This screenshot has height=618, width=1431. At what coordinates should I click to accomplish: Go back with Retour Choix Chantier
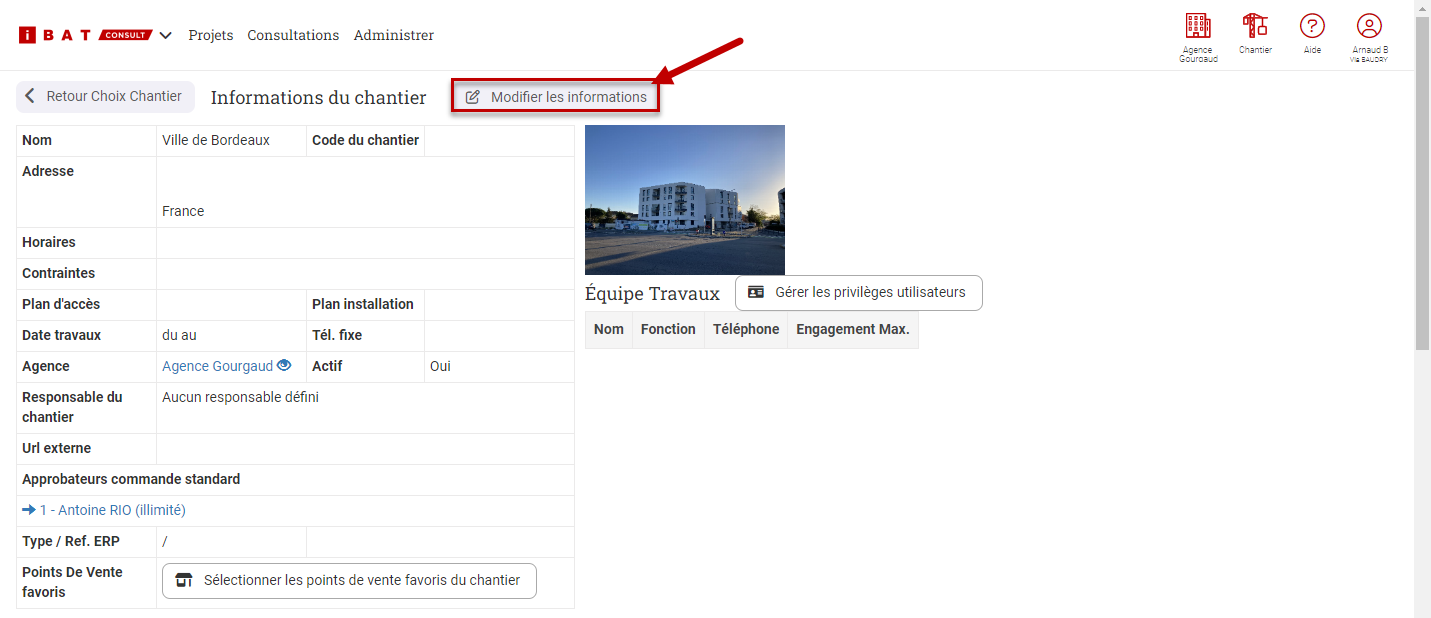point(105,97)
